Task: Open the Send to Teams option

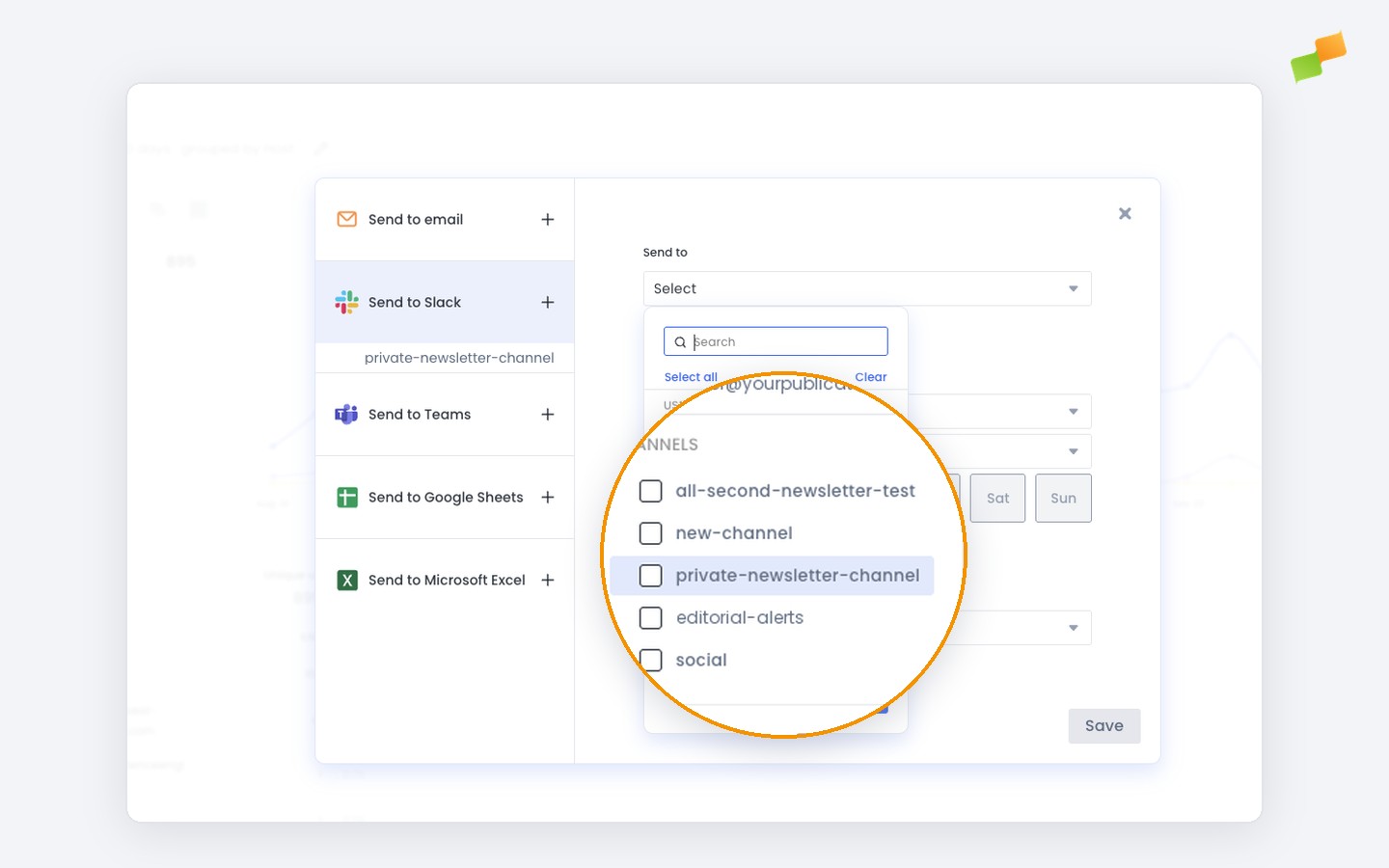Action: click(445, 414)
